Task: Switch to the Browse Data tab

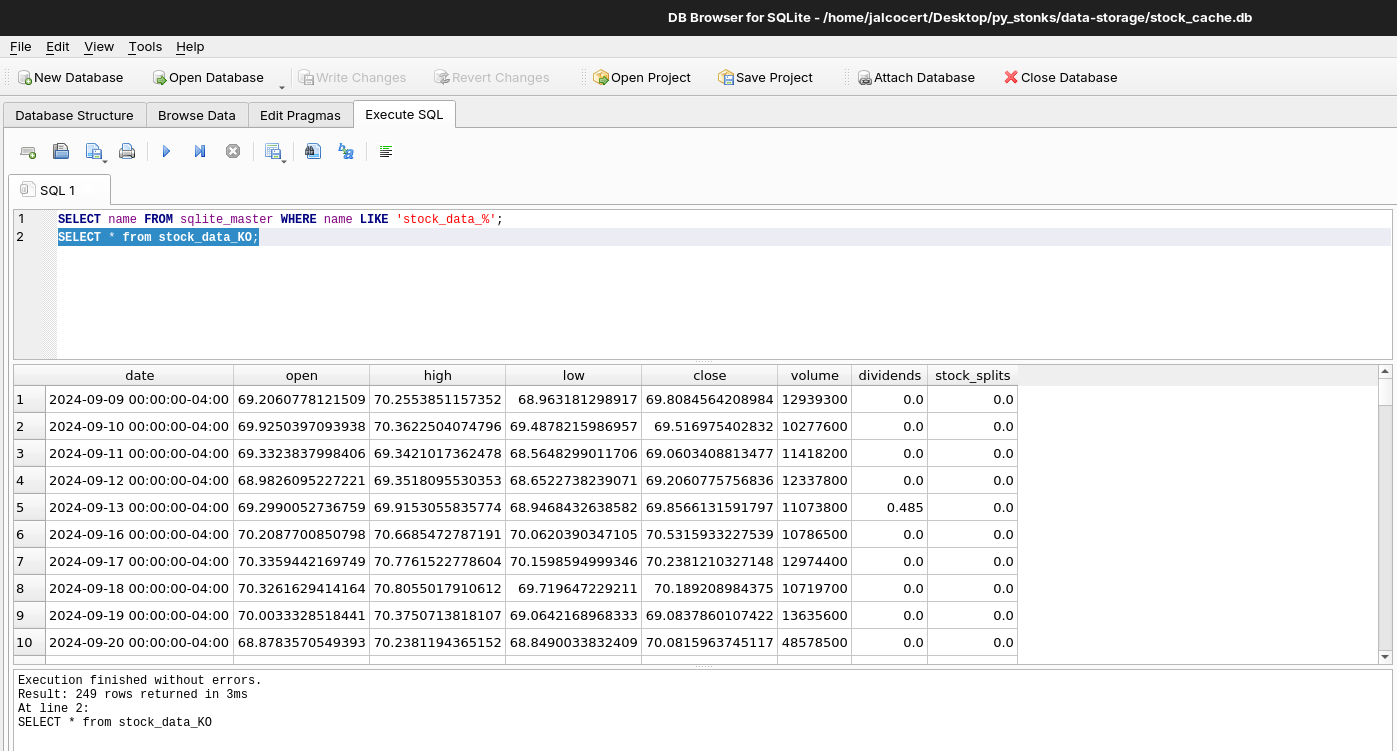Action: (x=197, y=115)
